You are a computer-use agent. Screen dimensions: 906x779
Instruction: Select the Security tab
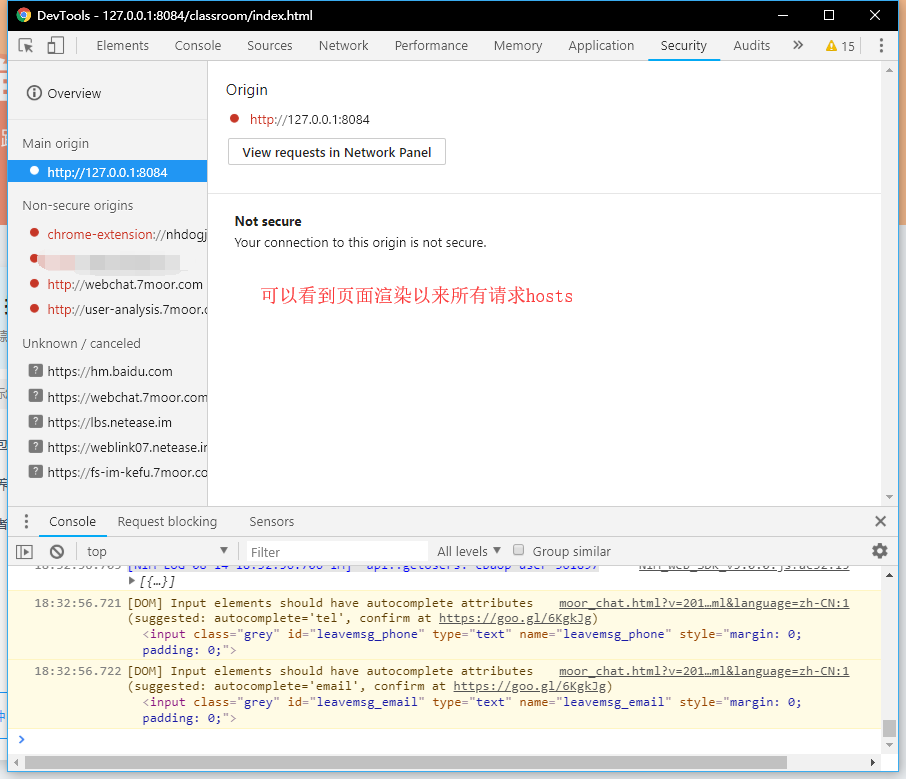(684, 46)
